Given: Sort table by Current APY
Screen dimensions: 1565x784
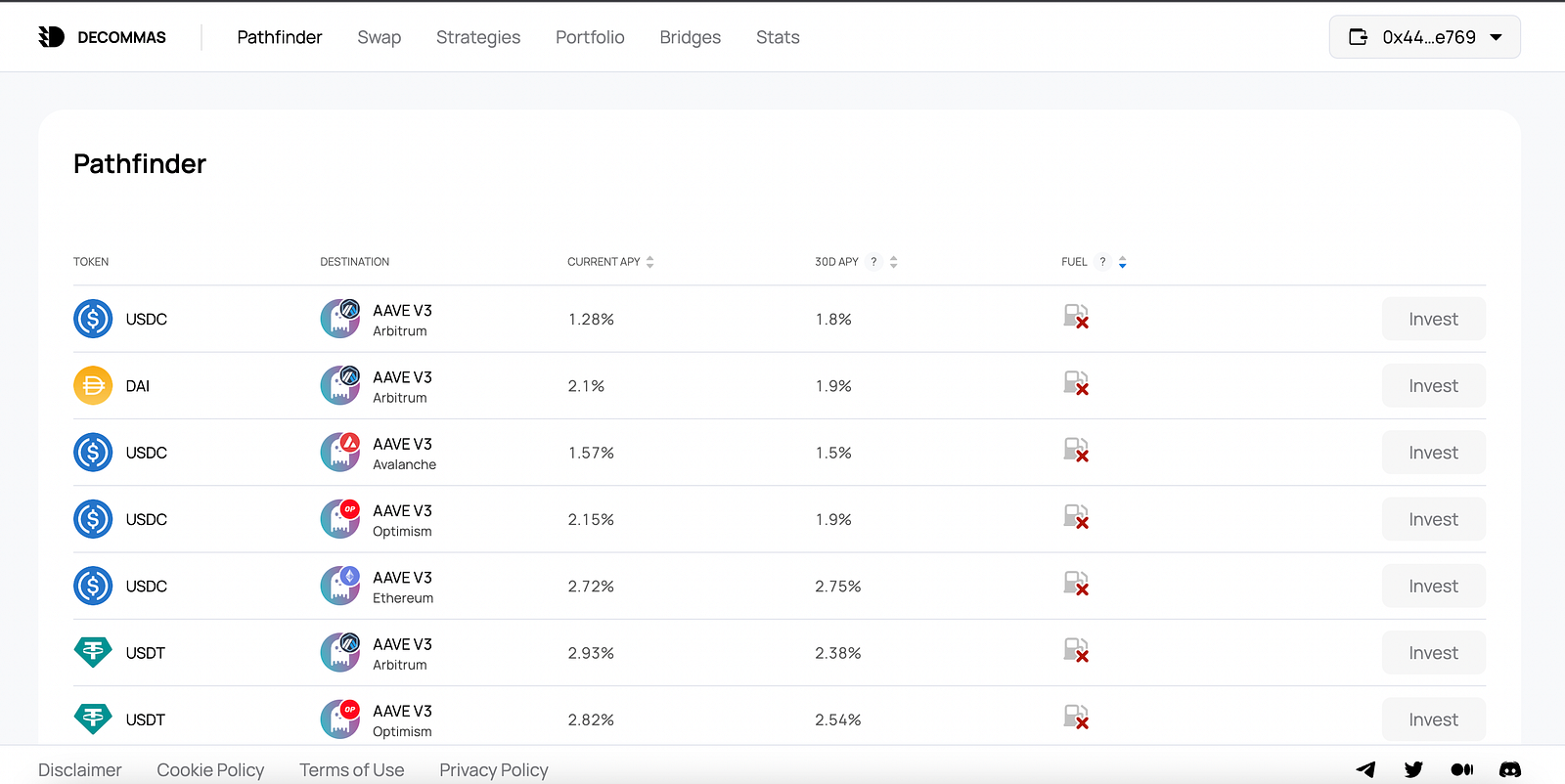Looking at the screenshot, I should (650, 262).
